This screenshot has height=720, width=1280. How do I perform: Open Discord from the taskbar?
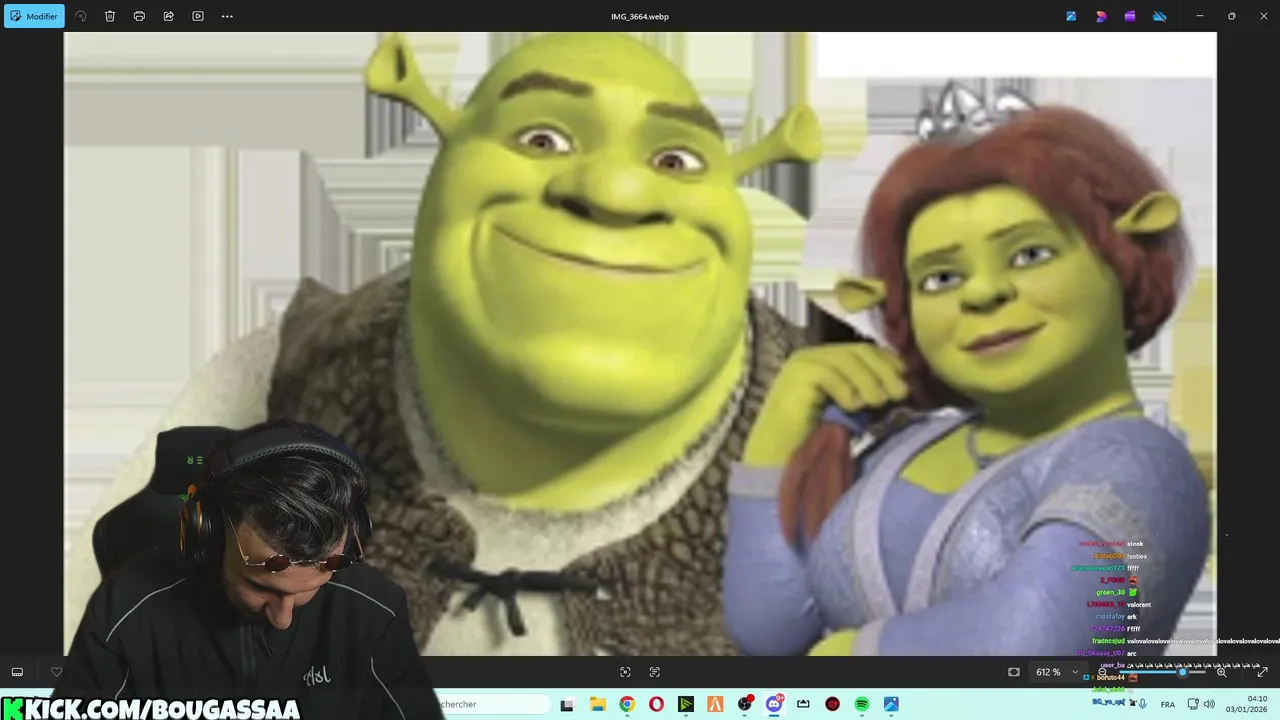pos(774,704)
